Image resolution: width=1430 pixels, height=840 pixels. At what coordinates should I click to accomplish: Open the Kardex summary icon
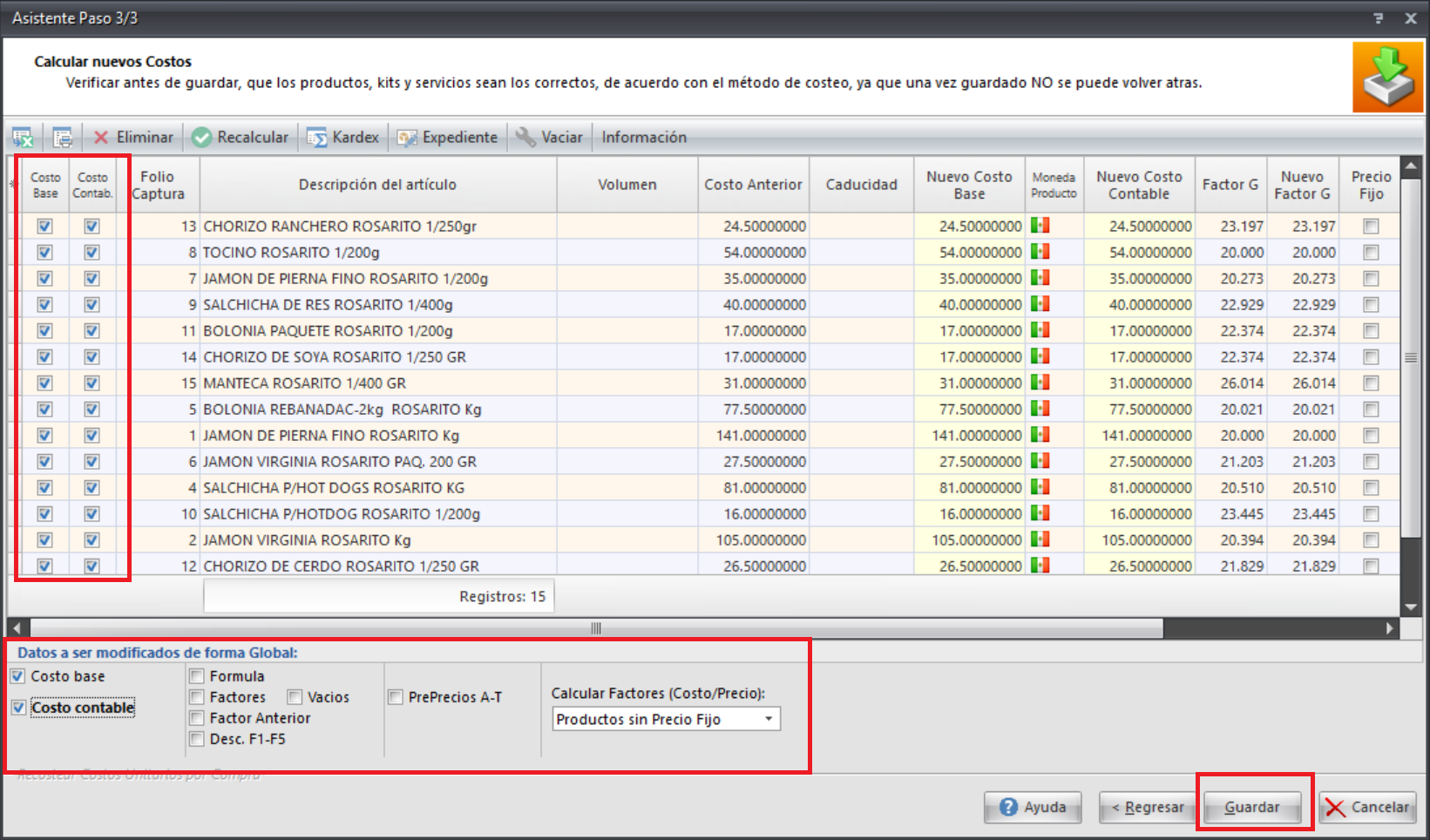point(319,137)
